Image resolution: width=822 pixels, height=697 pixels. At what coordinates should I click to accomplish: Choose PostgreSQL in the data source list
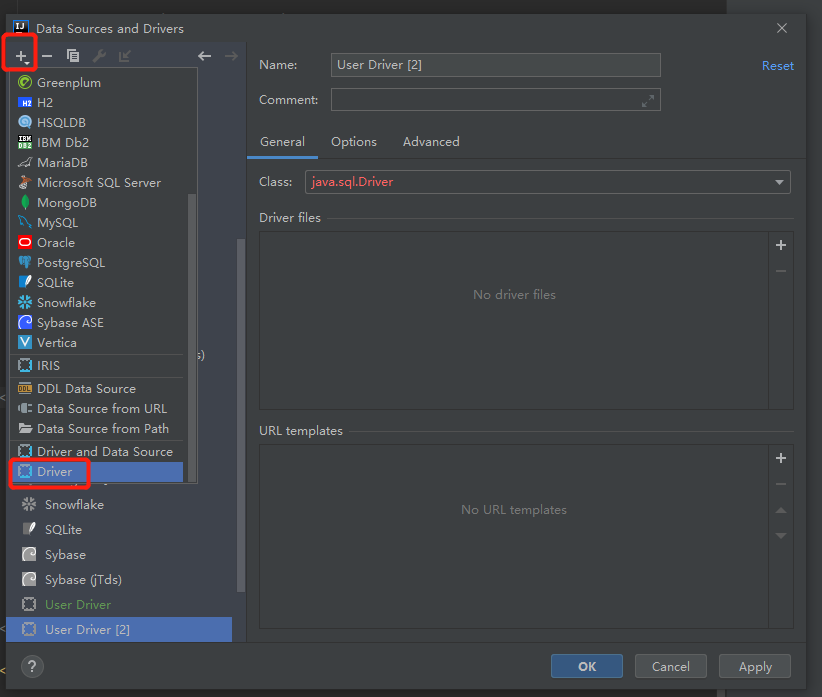(70, 263)
